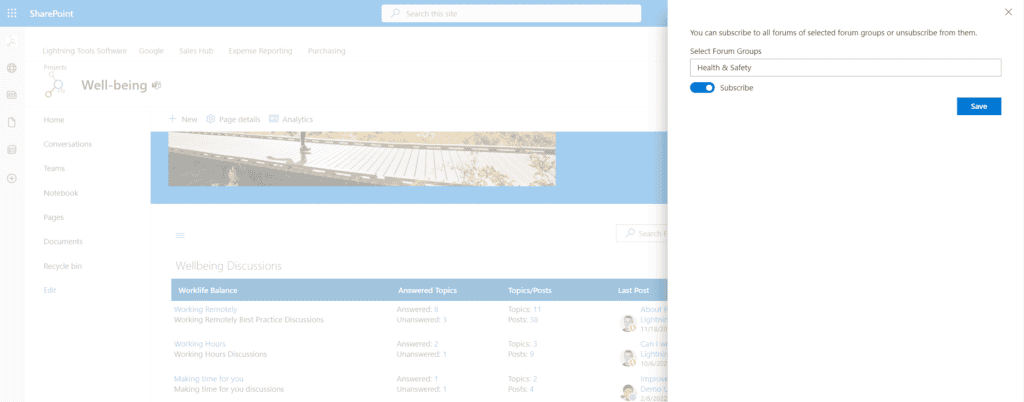Close the subscription panel with X
The width and height of the screenshot is (1024, 402).
[x=1007, y=12]
